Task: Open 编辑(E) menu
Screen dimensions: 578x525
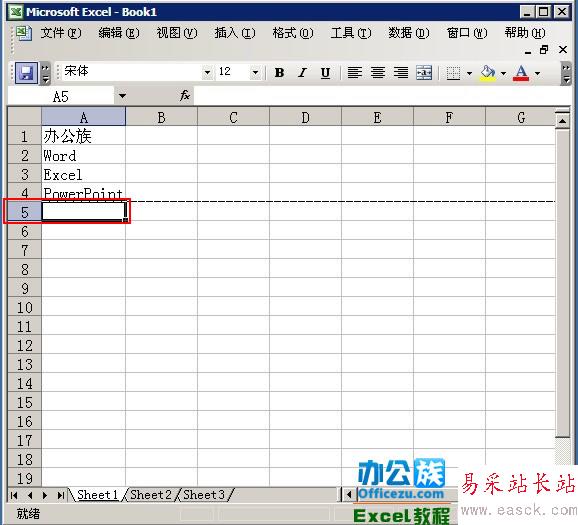Action: (119, 33)
